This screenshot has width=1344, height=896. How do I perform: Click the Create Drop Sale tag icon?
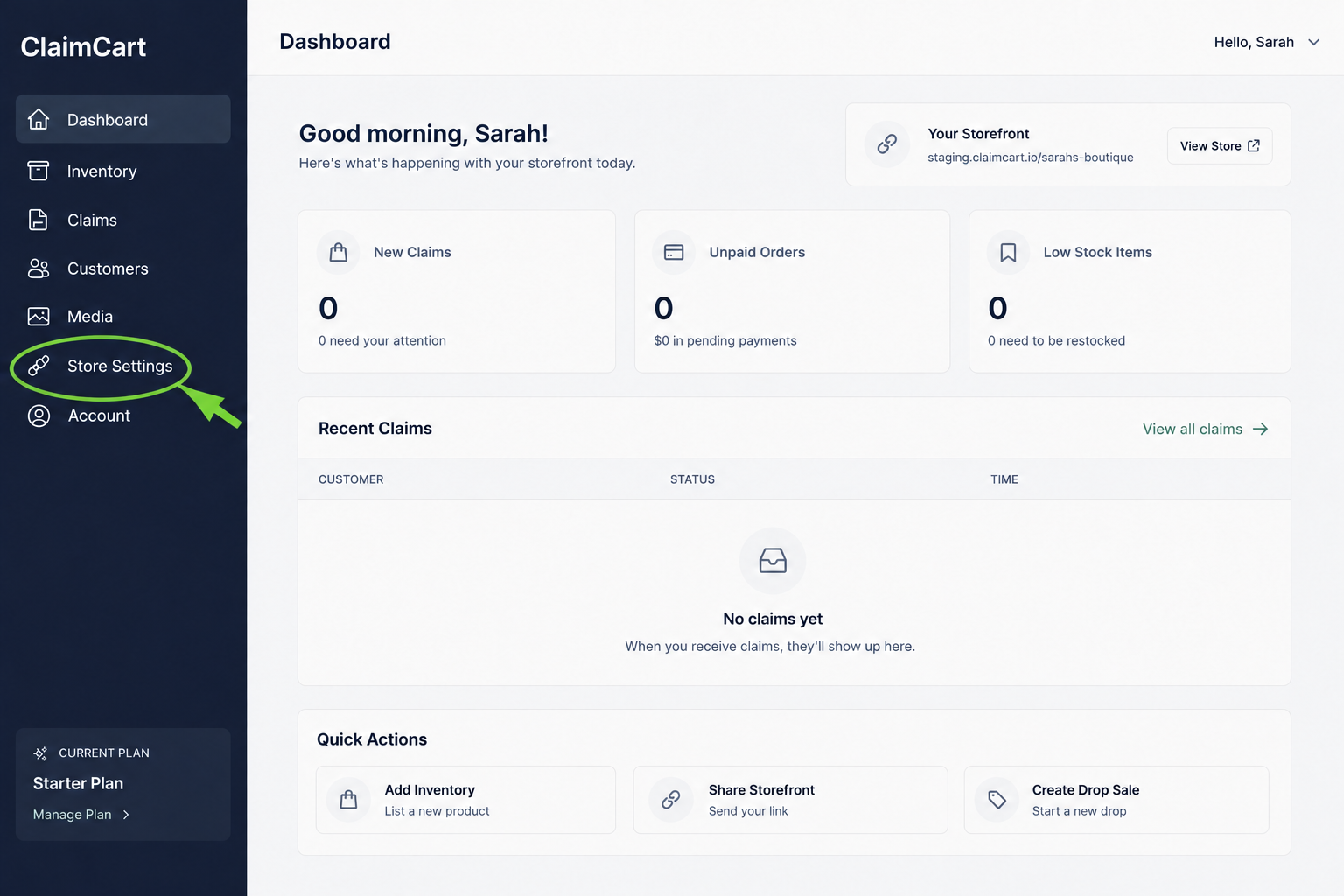[997, 800]
